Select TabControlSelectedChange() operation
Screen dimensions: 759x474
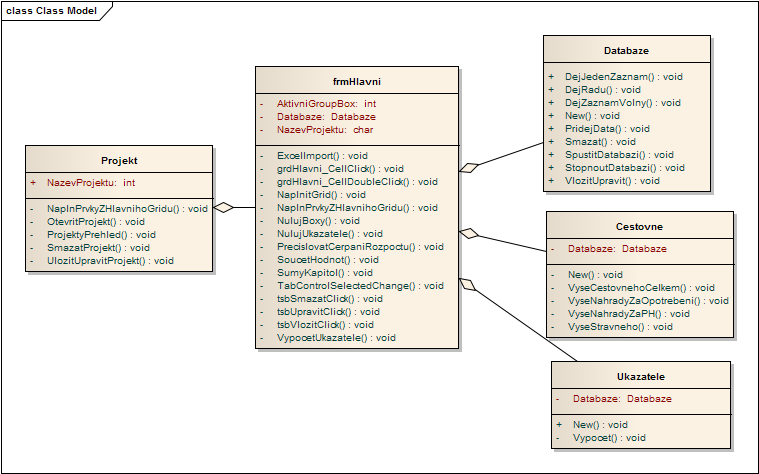pos(360,286)
